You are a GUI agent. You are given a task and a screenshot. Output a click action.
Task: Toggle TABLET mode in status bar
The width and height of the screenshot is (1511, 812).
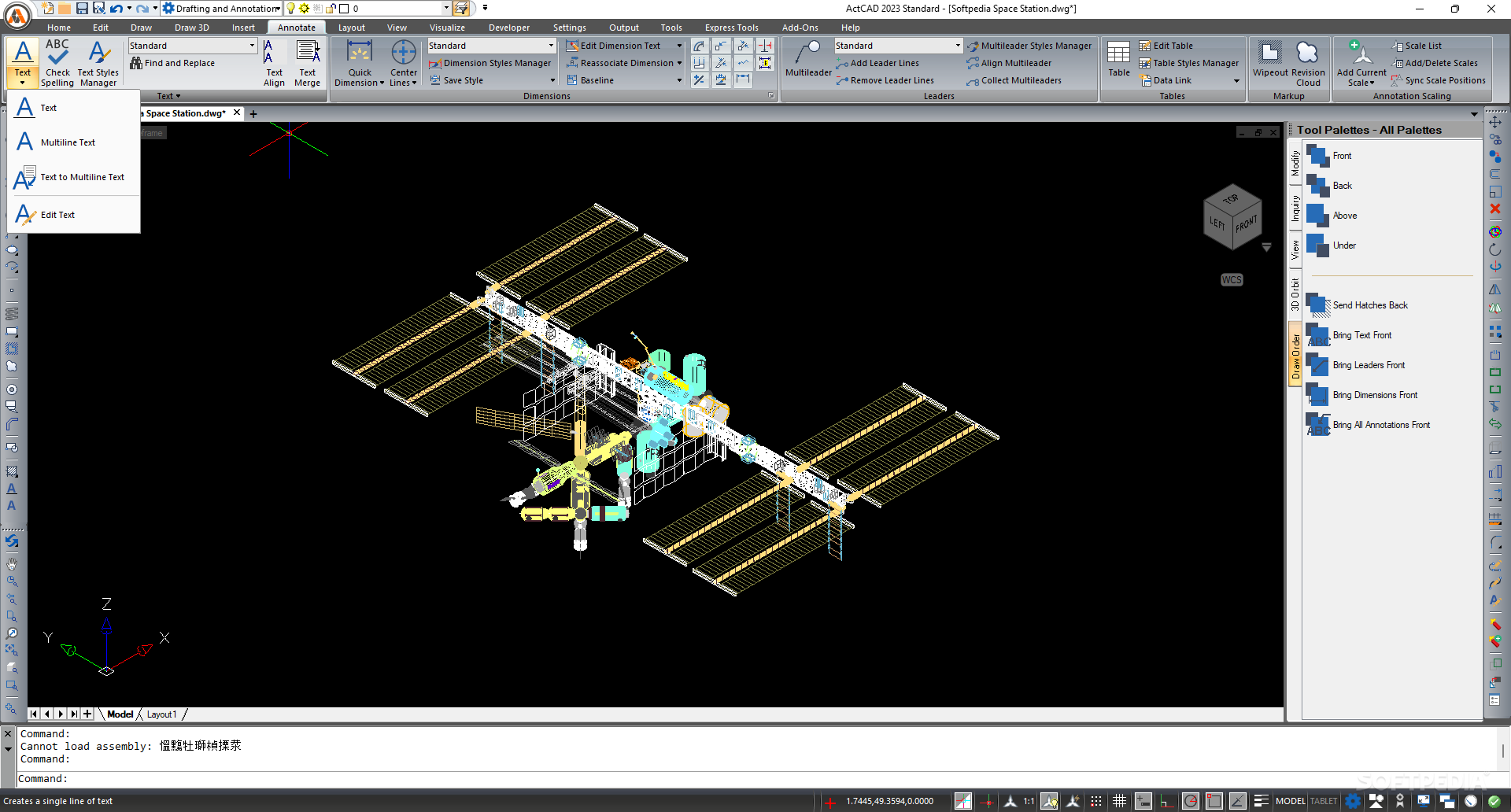[x=1324, y=802]
